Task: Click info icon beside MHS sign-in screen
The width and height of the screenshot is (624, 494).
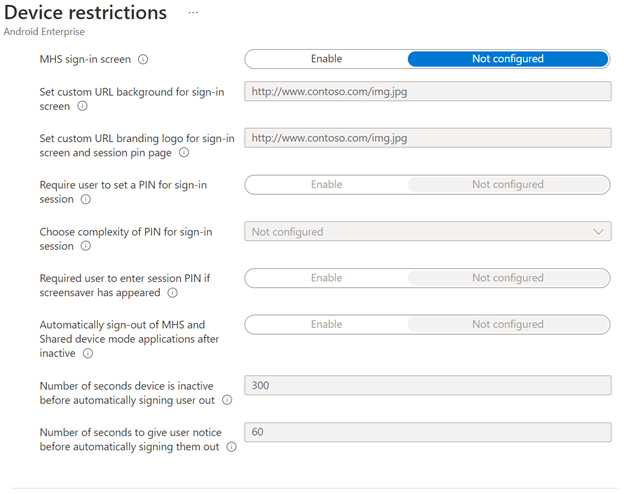Action: point(143,59)
